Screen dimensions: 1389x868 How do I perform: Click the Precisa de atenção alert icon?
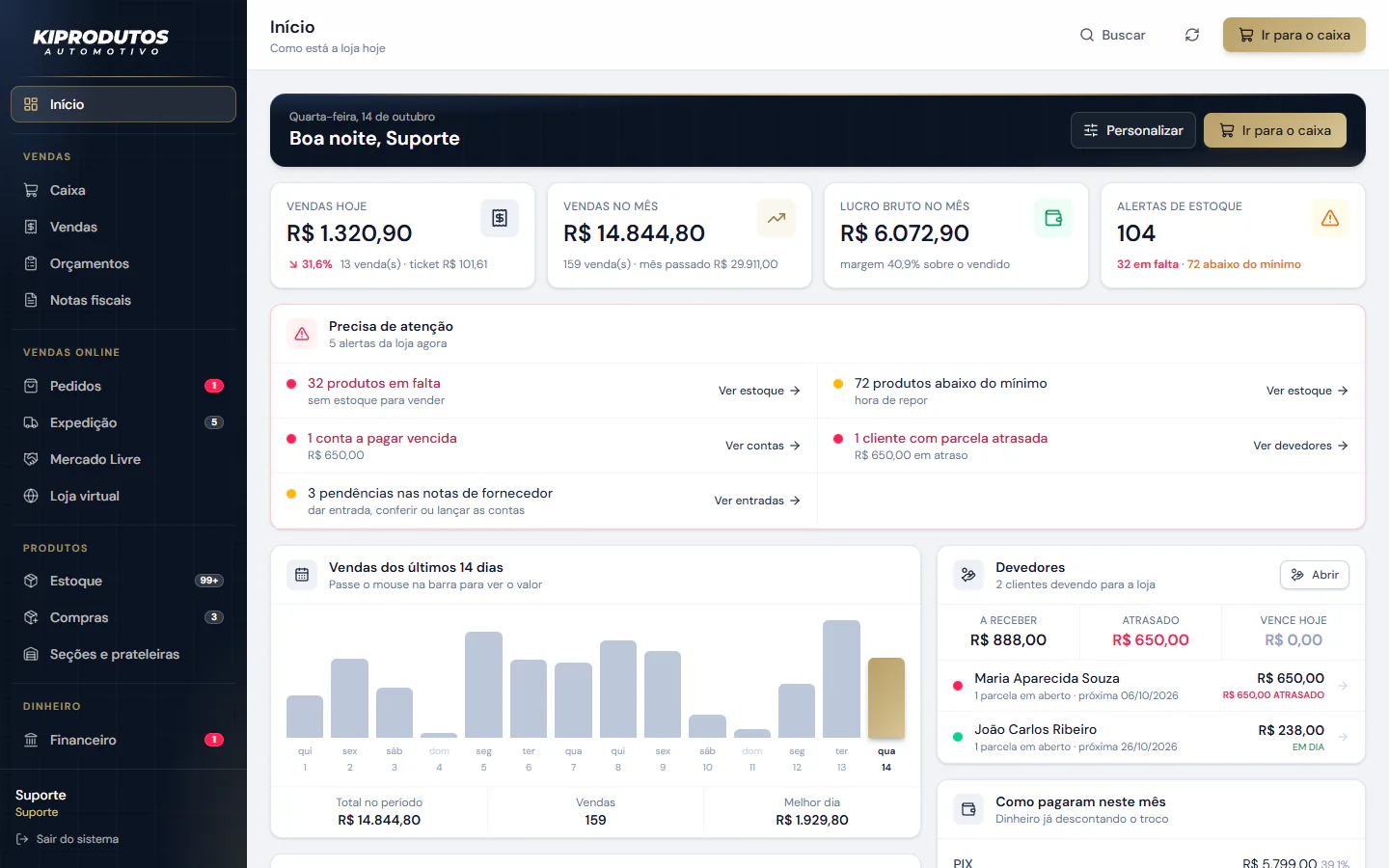[x=302, y=334]
